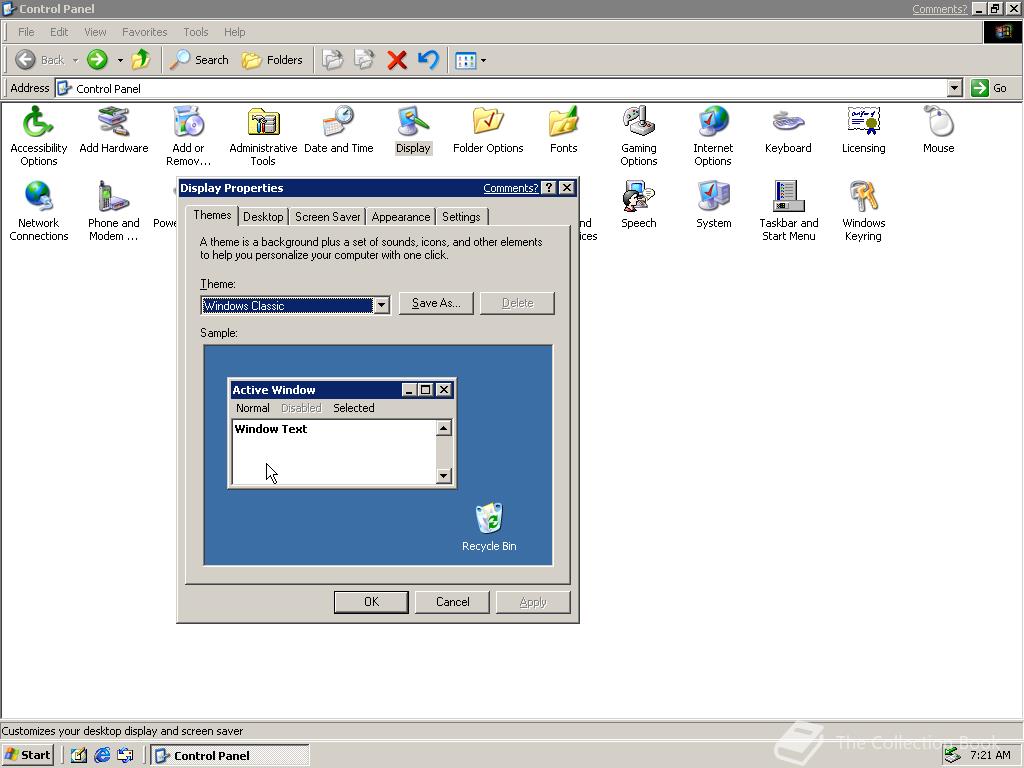Screen dimensions: 1024x768
Task: Open the Help menu
Action: tap(234, 32)
